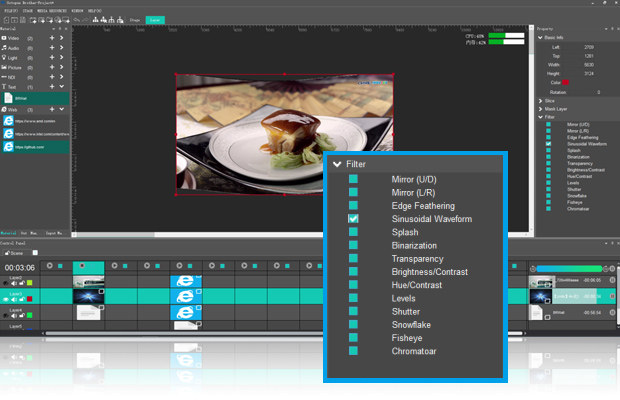Add a new Web material with its plus icon

(x=52, y=109)
